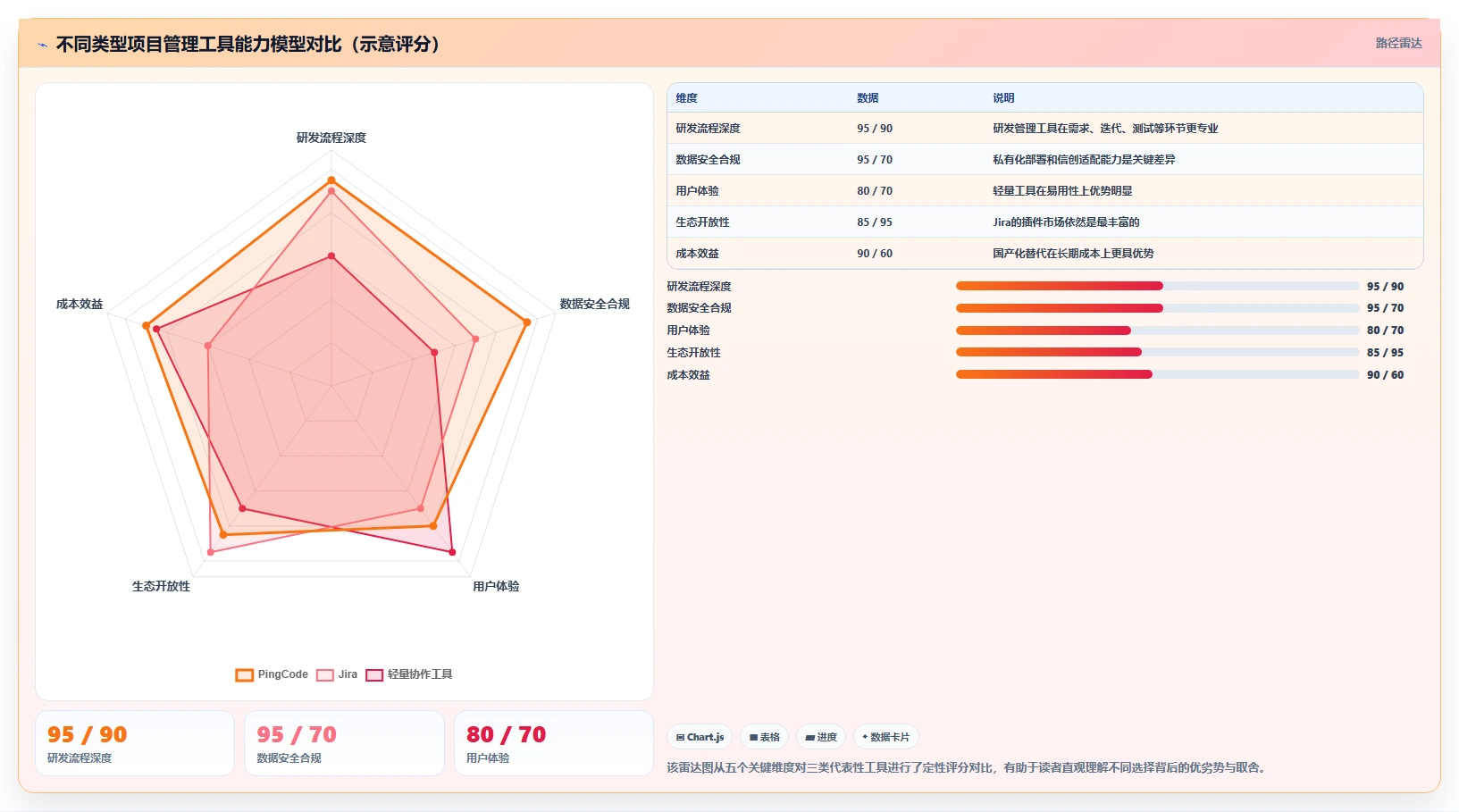The height and width of the screenshot is (812, 1459).
Task: Click the 85 / 95 value in table
Action: [x=875, y=222]
